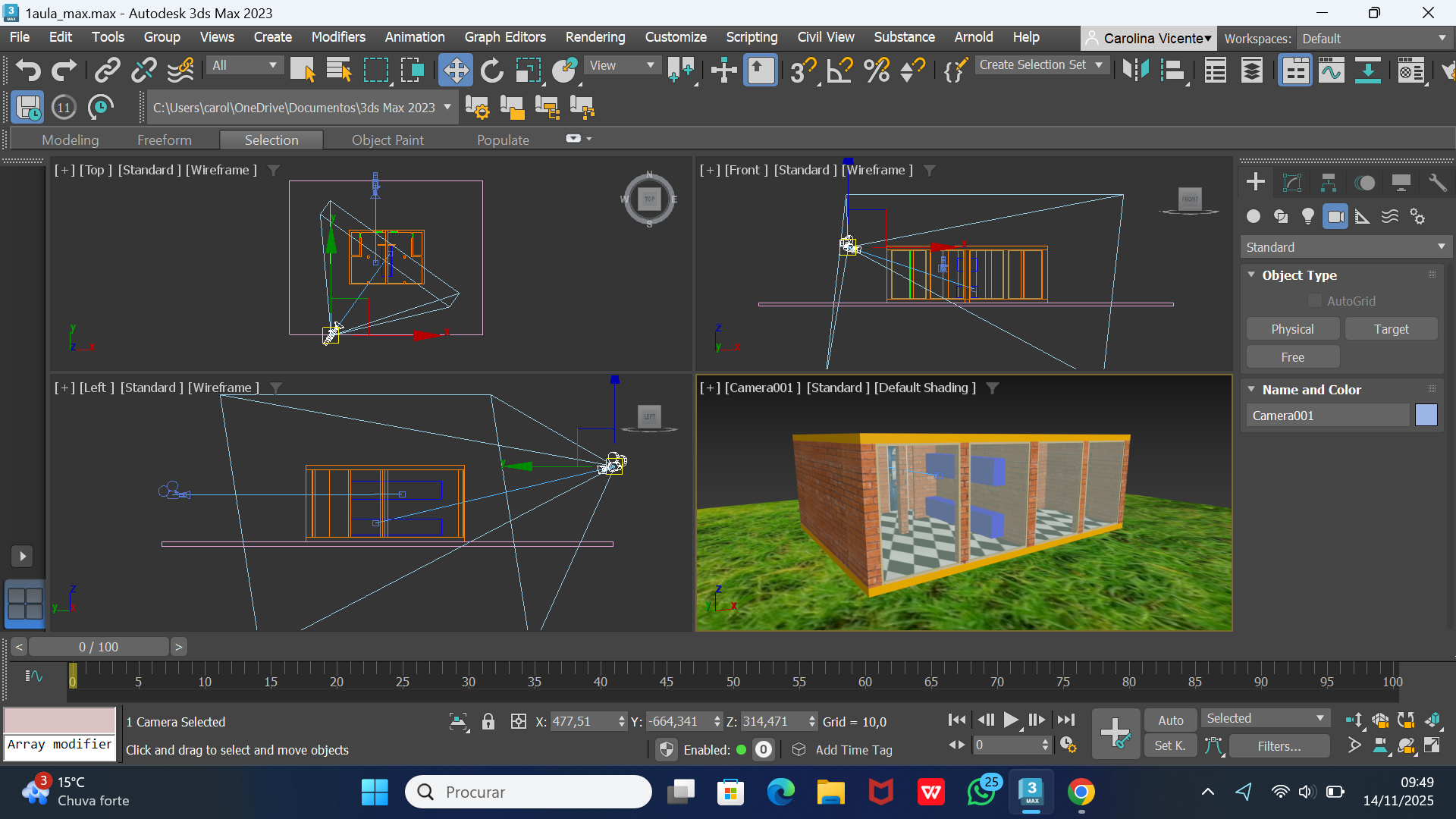Toggle the selection lock padlock
1456x819 pixels.
488,722
